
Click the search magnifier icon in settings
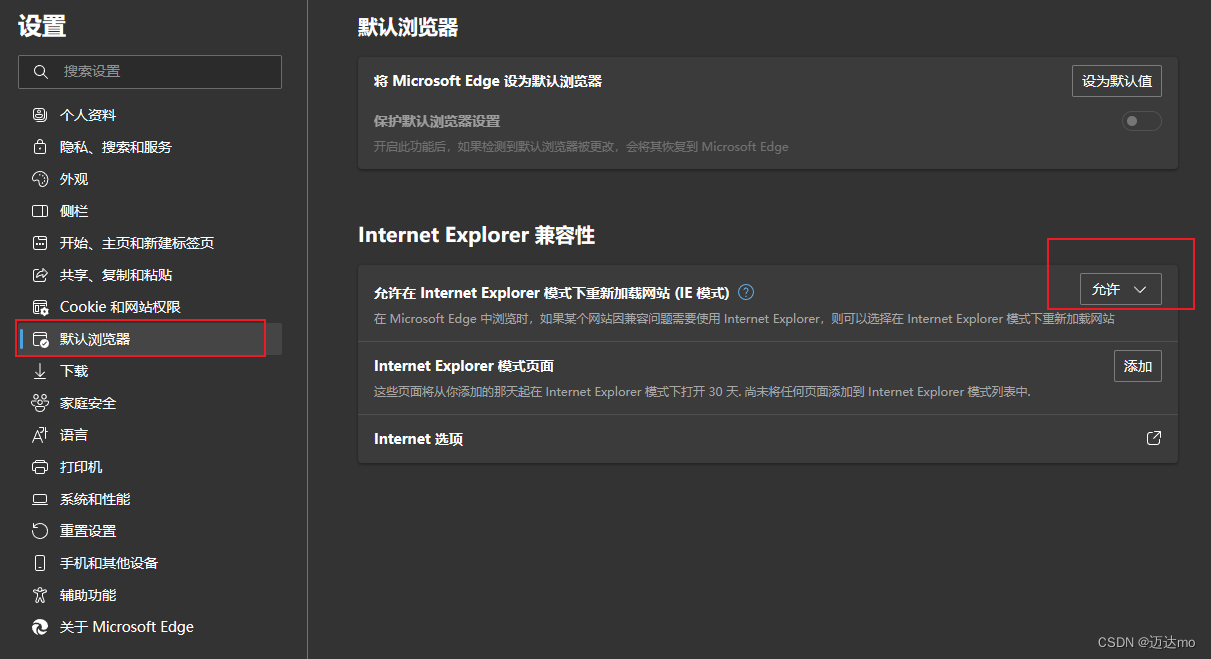pos(41,72)
